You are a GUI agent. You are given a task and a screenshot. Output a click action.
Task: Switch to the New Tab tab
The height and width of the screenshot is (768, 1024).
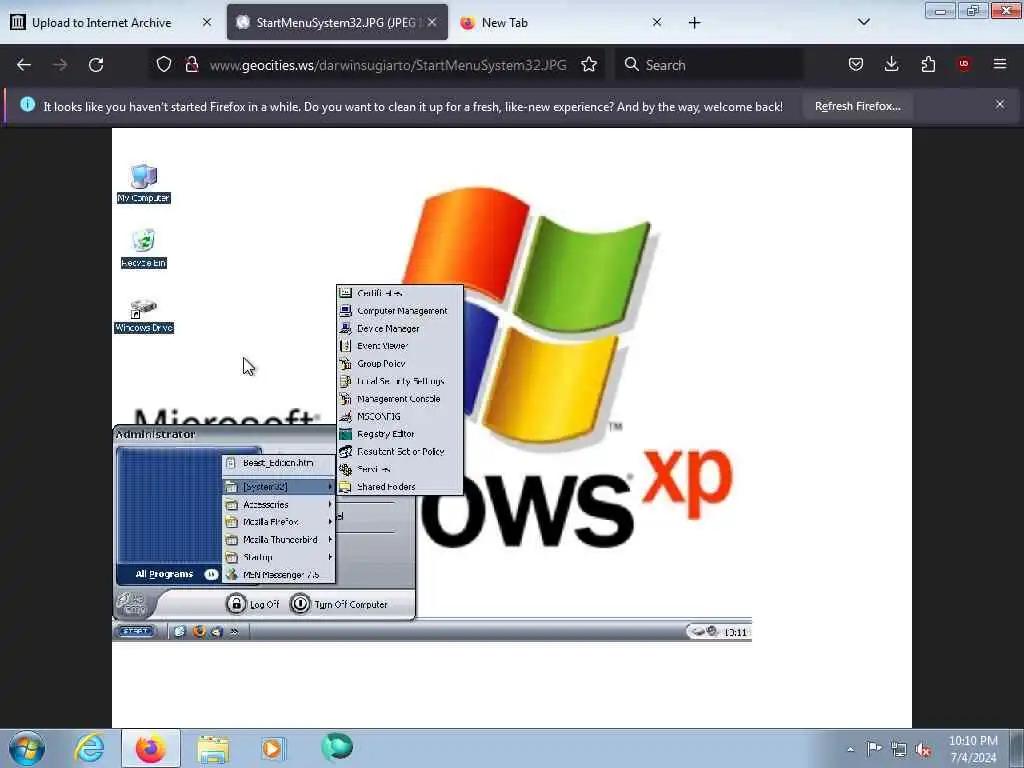click(x=562, y=22)
